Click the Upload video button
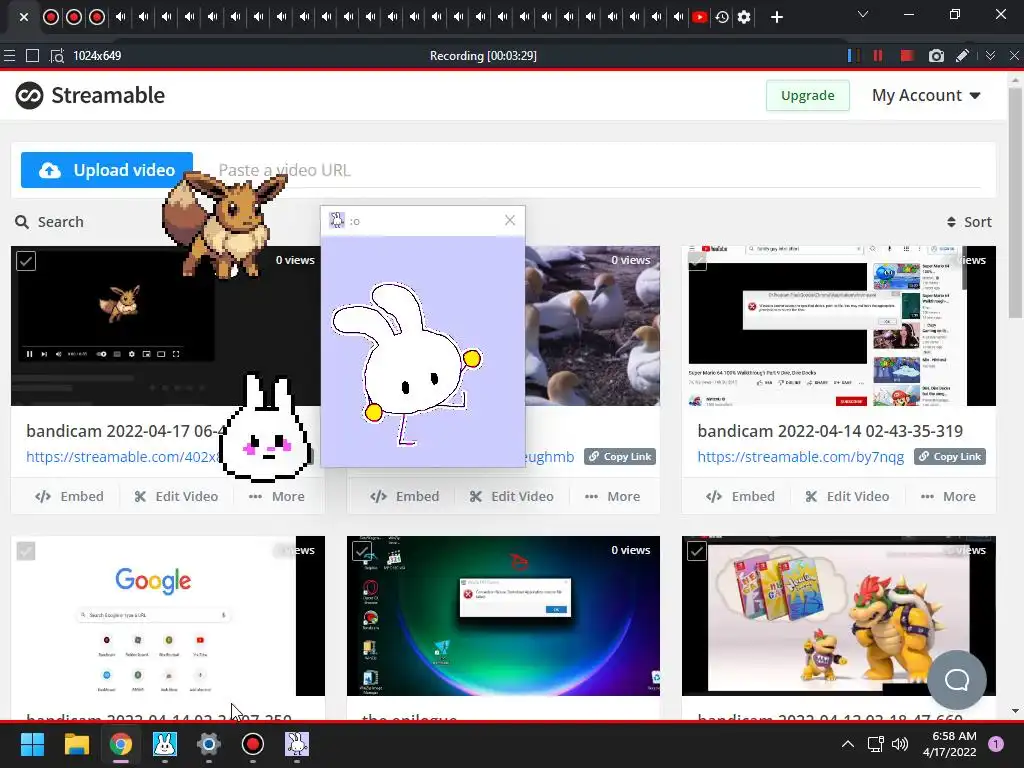This screenshot has width=1024, height=768. [106, 170]
